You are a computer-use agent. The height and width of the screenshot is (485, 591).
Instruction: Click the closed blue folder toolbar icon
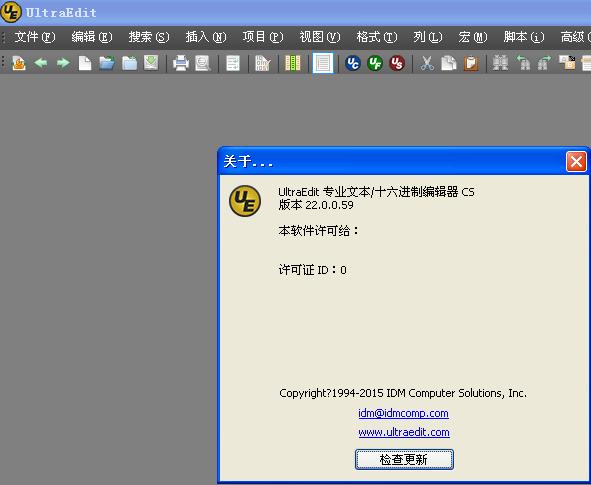click(x=129, y=63)
